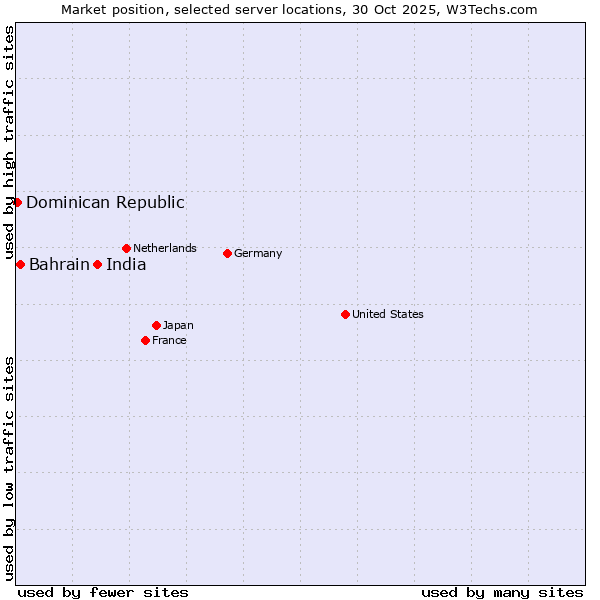Click the Japan label text

click(178, 326)
